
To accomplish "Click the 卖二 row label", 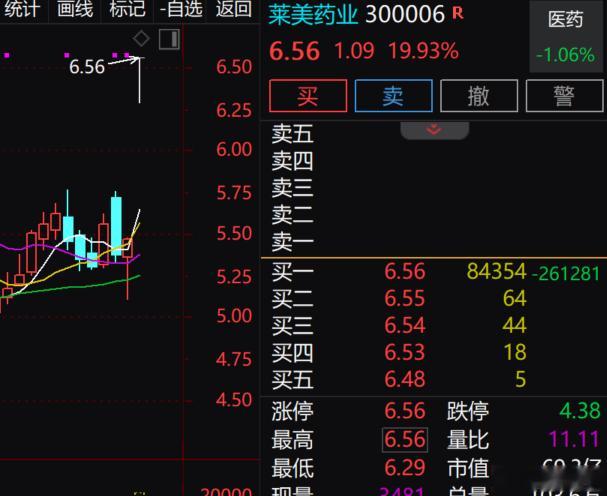I will (x=292, y=215).
